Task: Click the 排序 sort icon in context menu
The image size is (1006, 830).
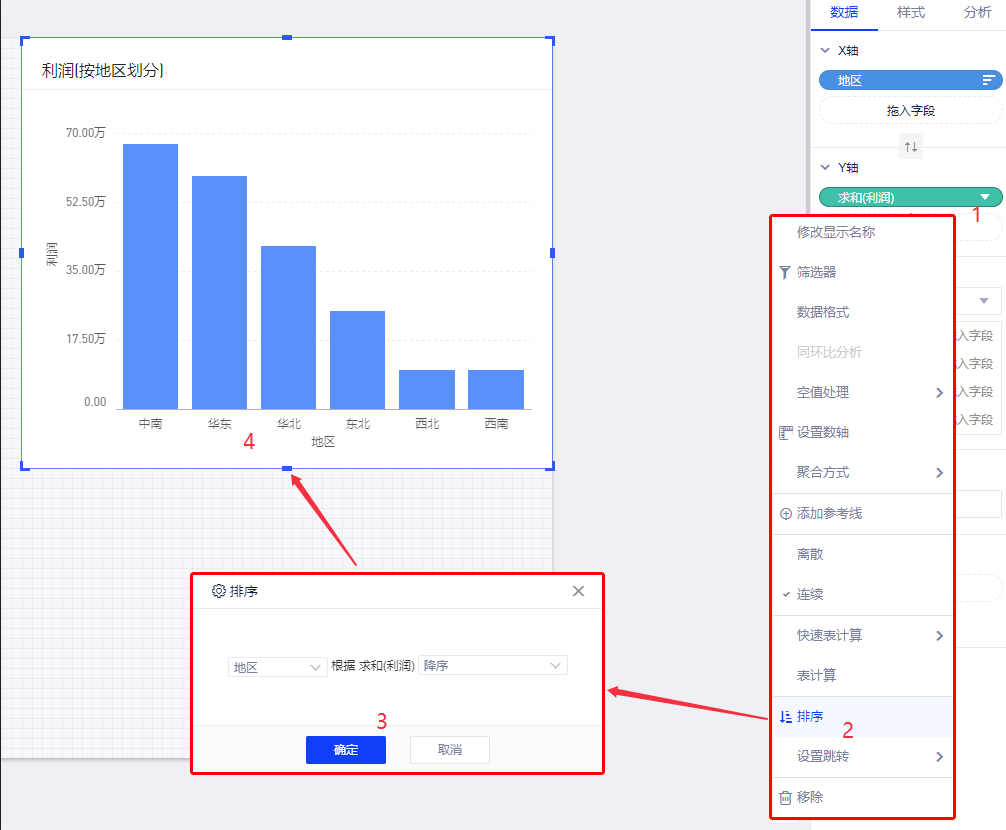Action: pos(785,716)
